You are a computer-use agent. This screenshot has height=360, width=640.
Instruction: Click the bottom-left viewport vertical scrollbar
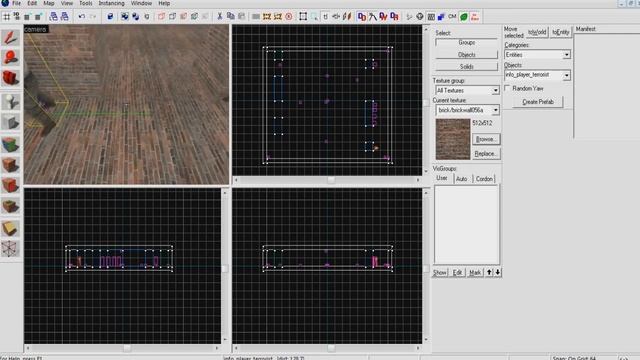[x=225, y=266]
